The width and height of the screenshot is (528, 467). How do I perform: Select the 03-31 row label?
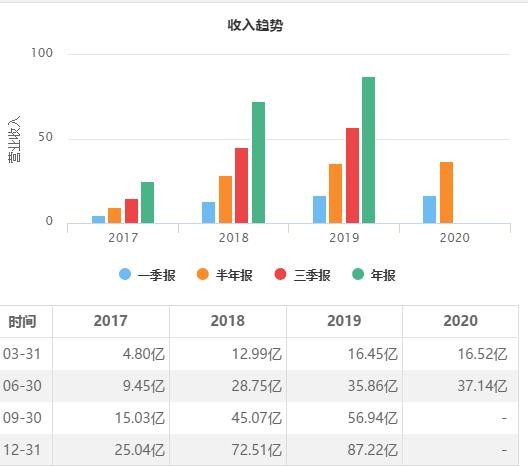coord(22,354)
